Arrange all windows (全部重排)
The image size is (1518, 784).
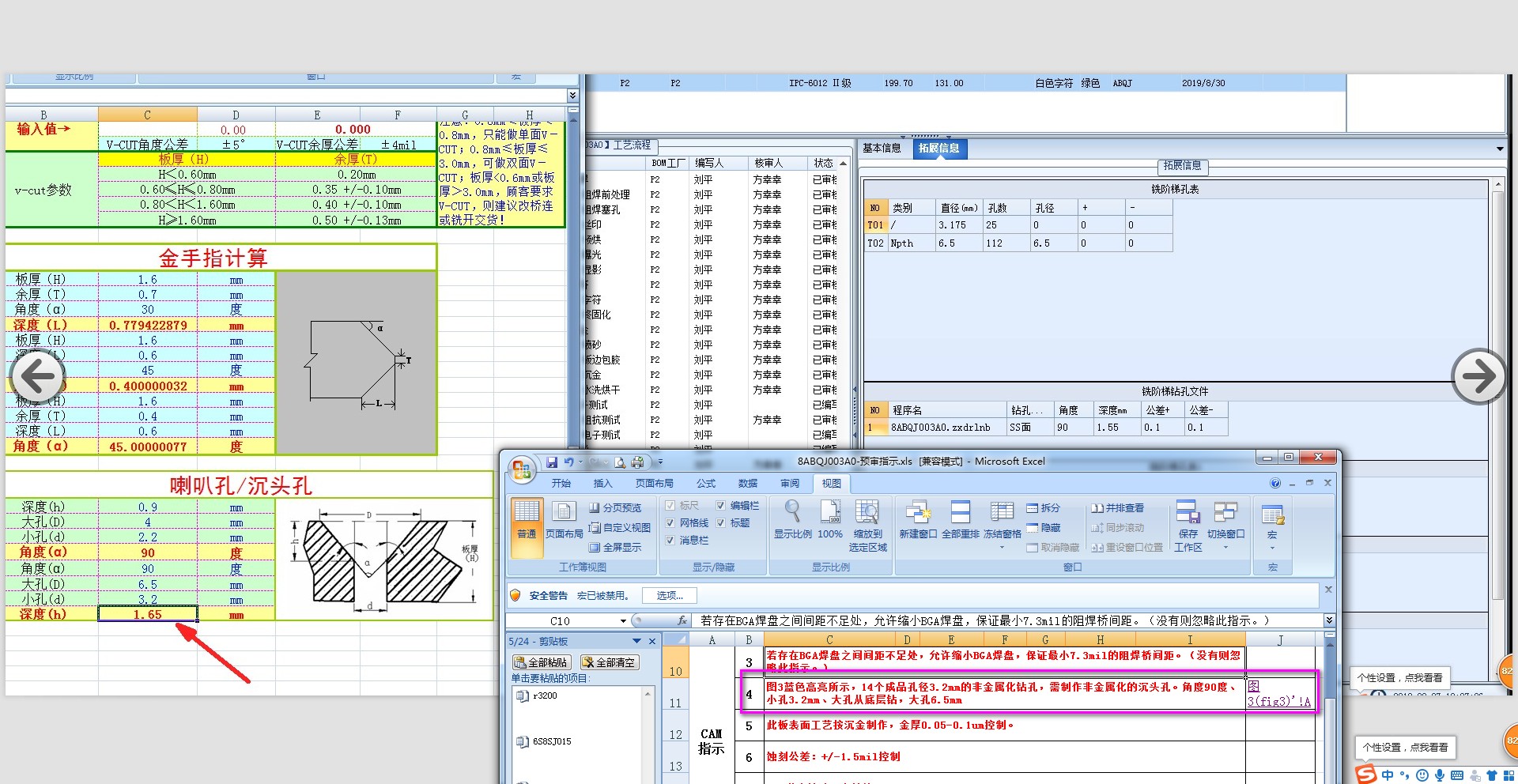[961, 519]
